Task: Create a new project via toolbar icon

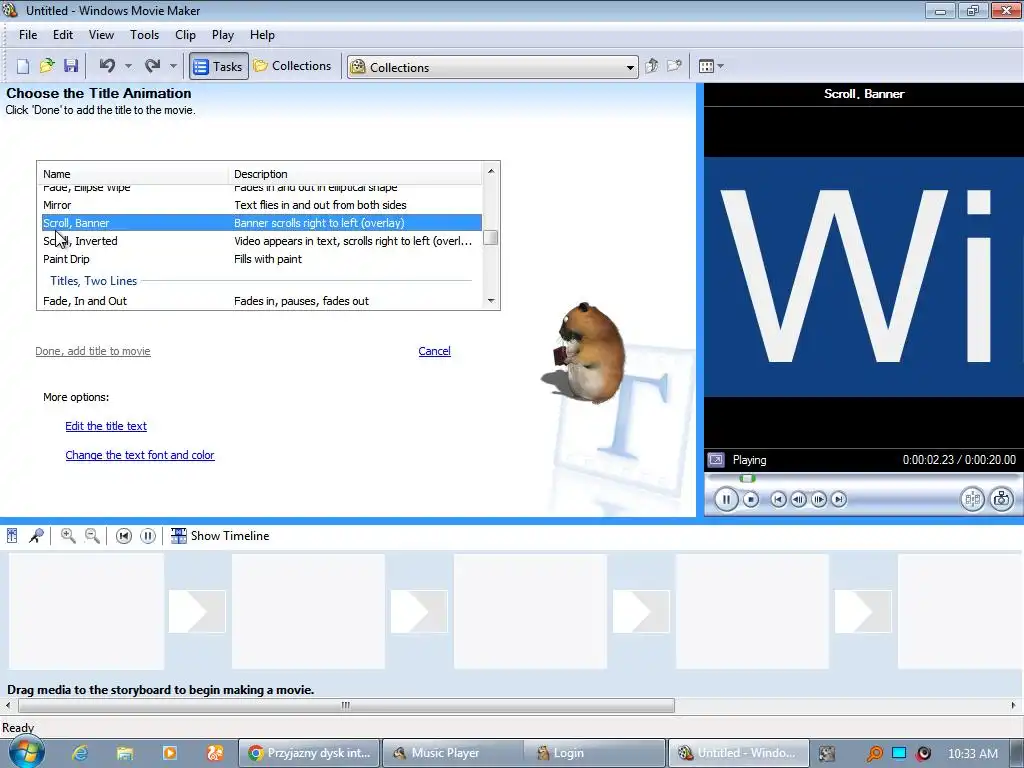Action: click(23, 66)
